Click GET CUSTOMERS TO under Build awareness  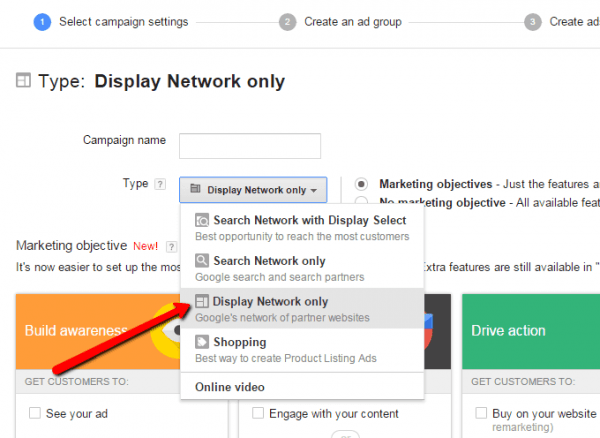pyautogui.click(x=77, y=381)
